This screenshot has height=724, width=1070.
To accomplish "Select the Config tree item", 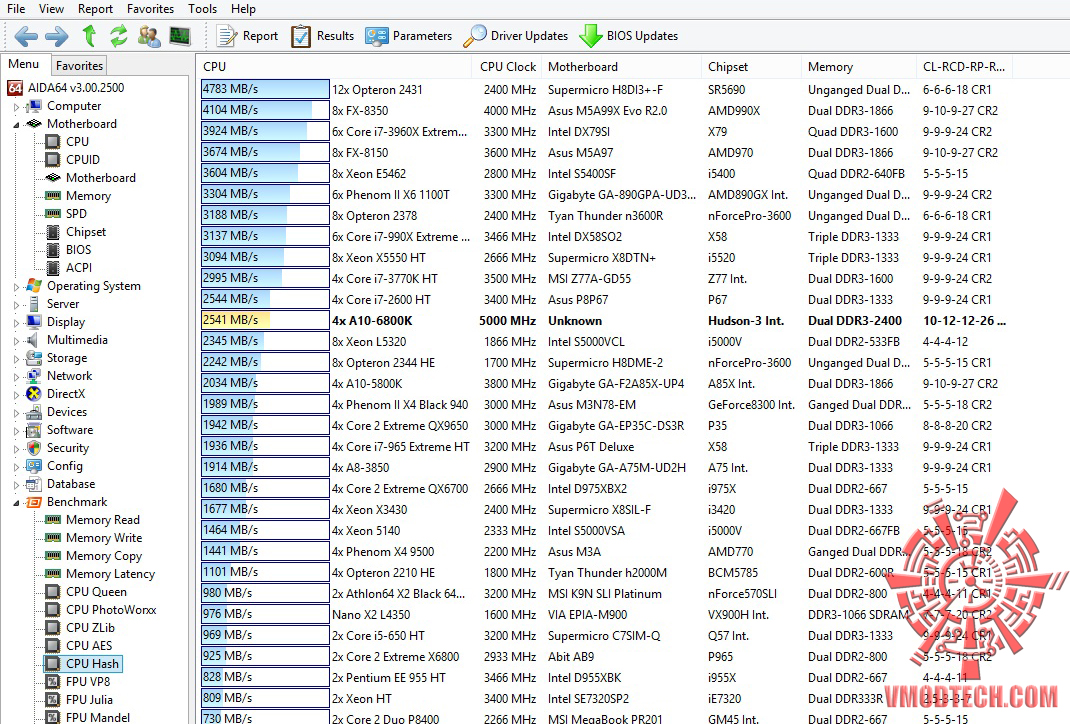I will [x=55, y=465].
